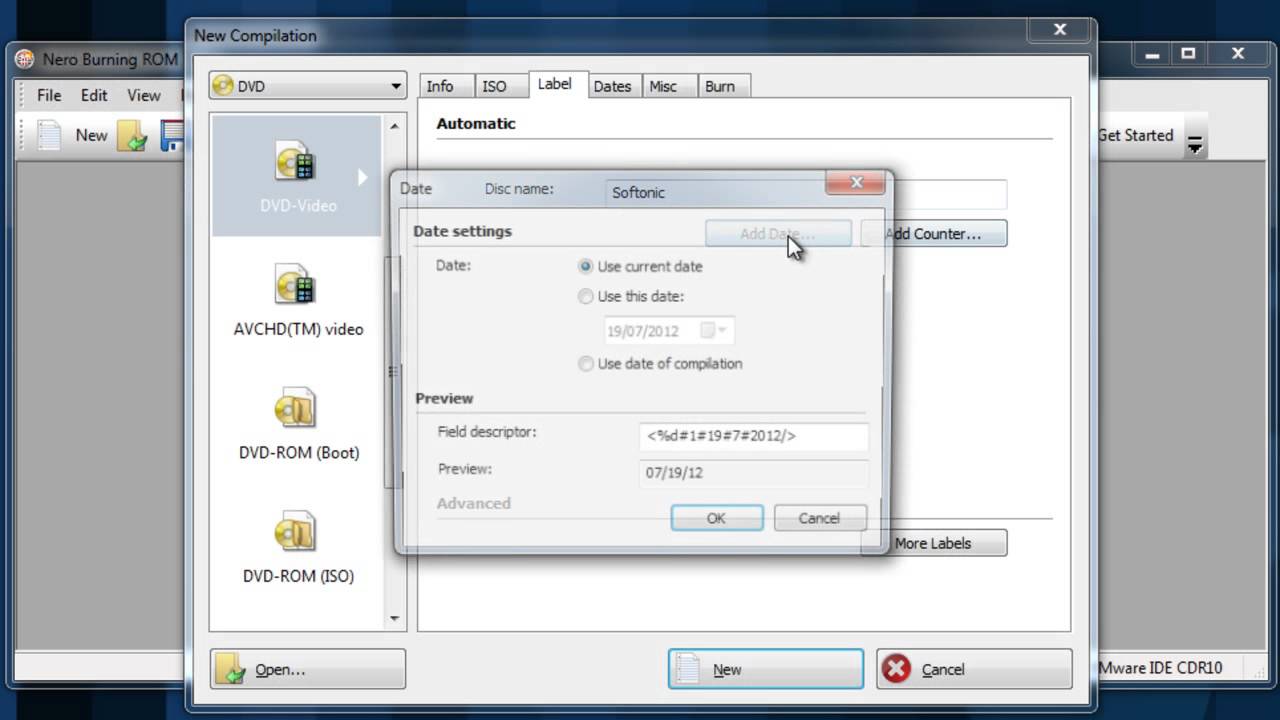Image resolution: width=1280 pixels, height=720 pixels.
Task: Switch to the Misc tab
Action: (x=663, y=86)
